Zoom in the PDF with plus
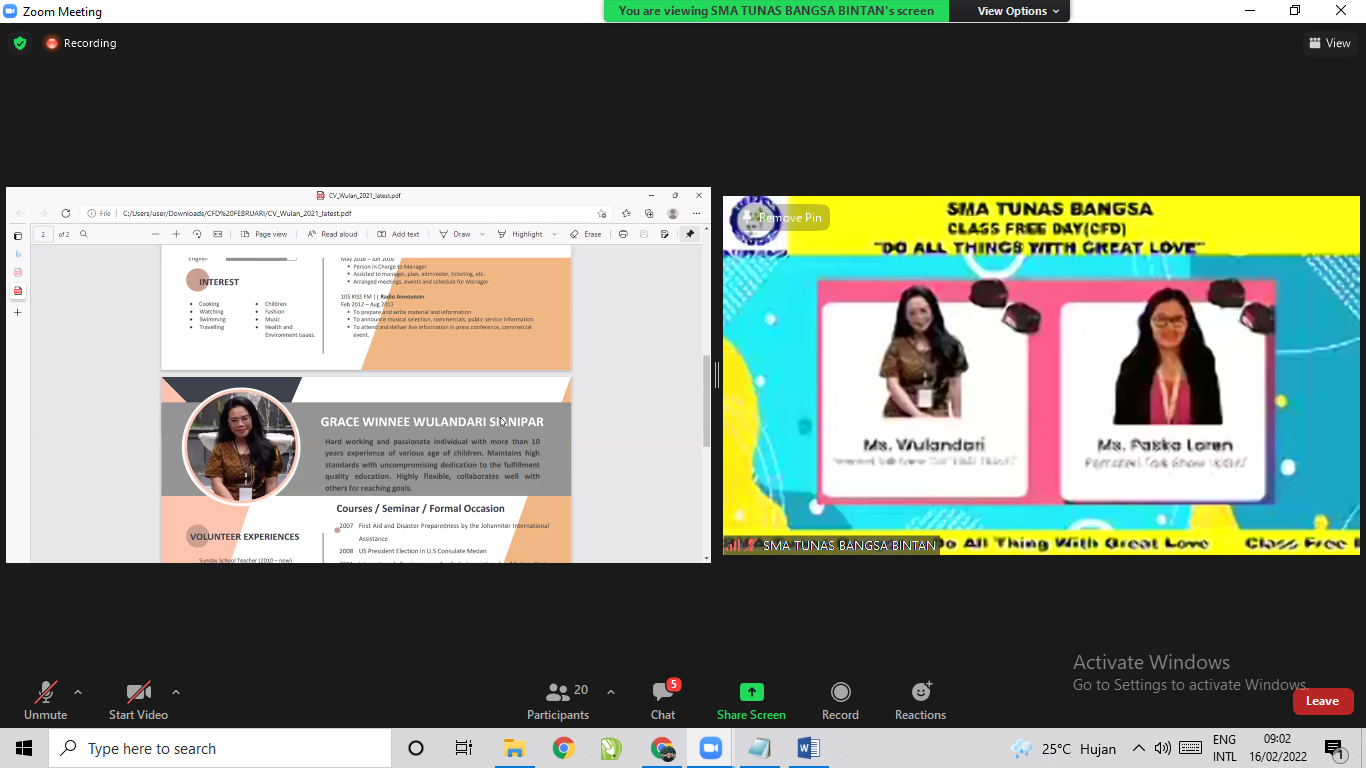Image resolution: width=1366 pixels, height=768 pixels. 176,234
